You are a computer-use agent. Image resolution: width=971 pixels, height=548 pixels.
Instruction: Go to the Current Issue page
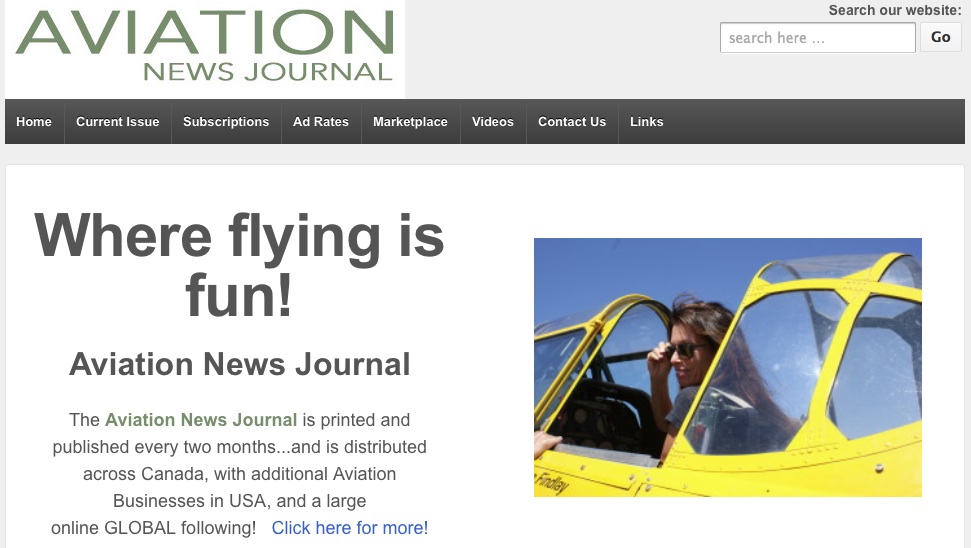click(118, 121)
